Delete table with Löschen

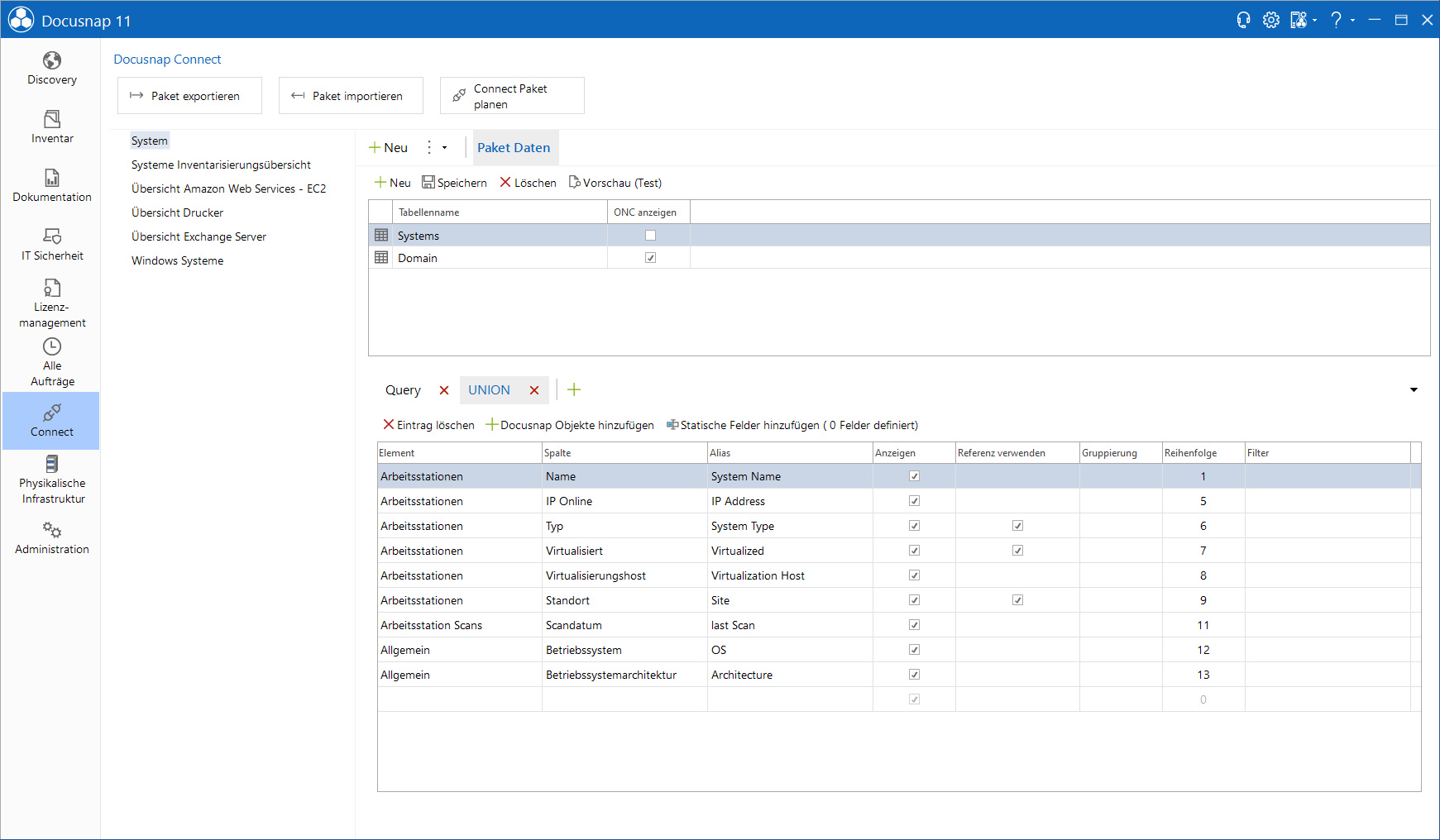coord(528,183)
